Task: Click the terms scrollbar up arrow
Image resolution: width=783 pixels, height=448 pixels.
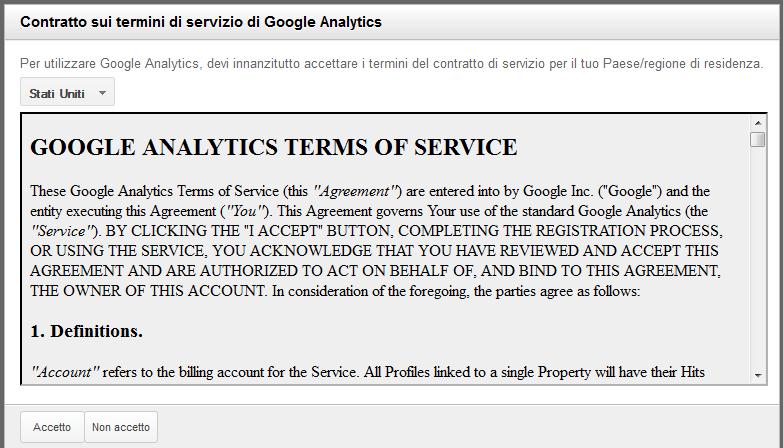Action: pos(758,122)
